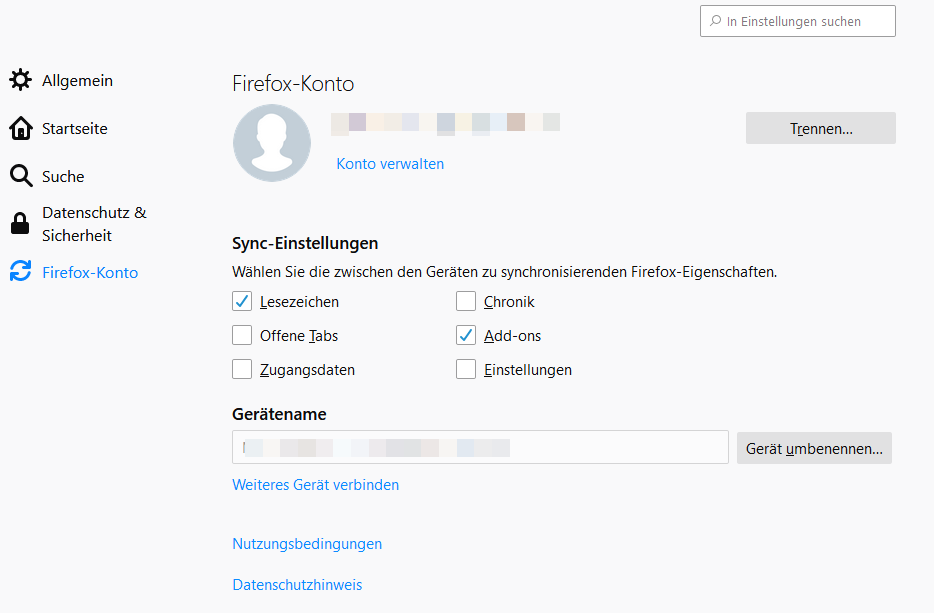934x613 pixels.
Task: Click the Allgemein gear icon
Action: (x=20, y=80)
